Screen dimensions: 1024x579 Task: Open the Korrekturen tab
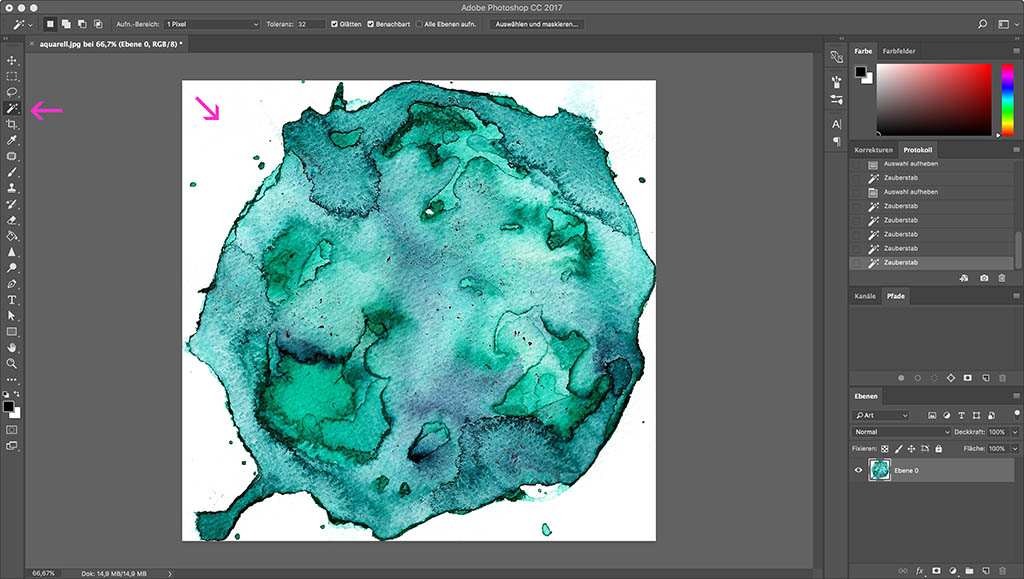coord(873,150)
